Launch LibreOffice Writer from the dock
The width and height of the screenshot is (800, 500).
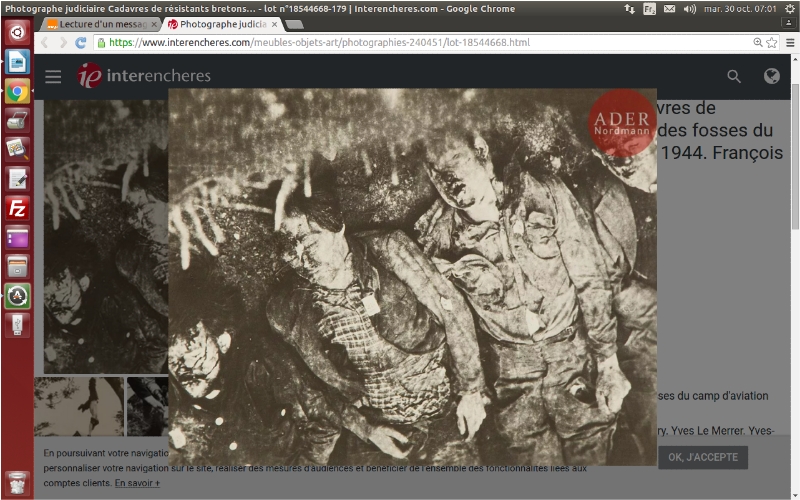pos(17,62)
